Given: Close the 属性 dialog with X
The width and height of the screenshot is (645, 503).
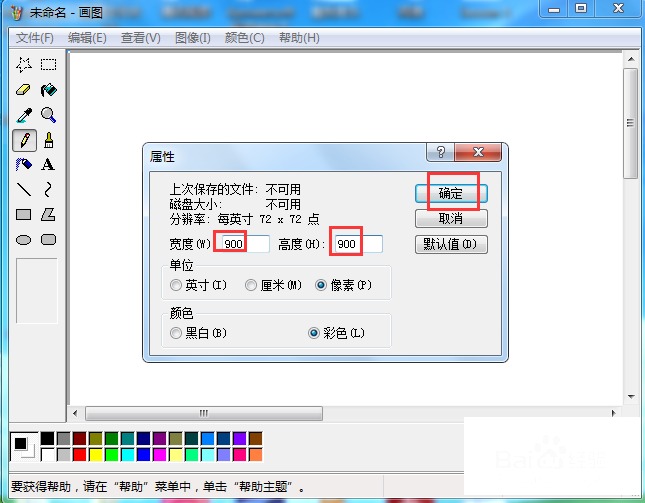Looking at the screenshot, I should click(x=478, y=152).
